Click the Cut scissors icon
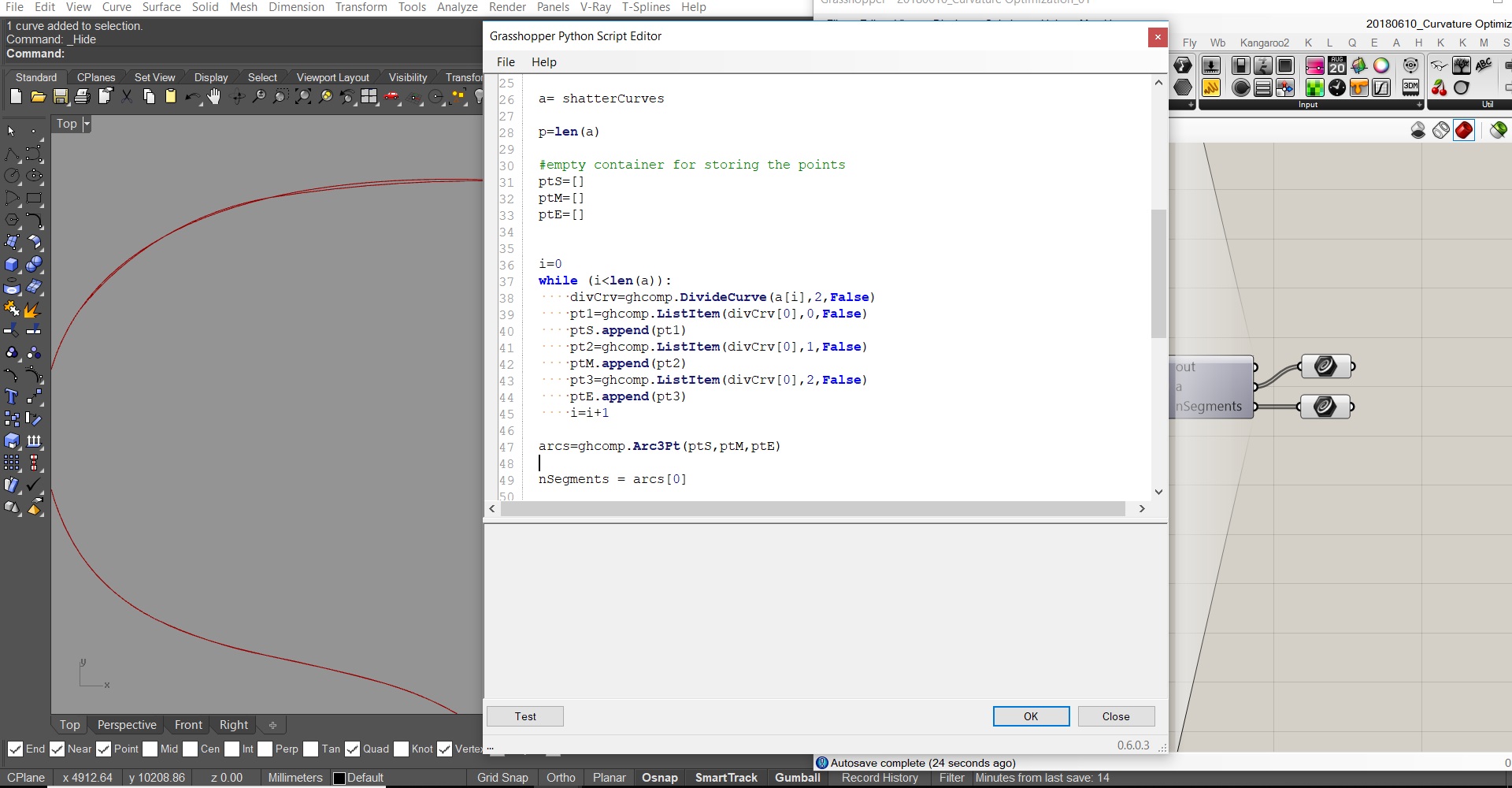The image size is (1512, 788). coord(127,97)
